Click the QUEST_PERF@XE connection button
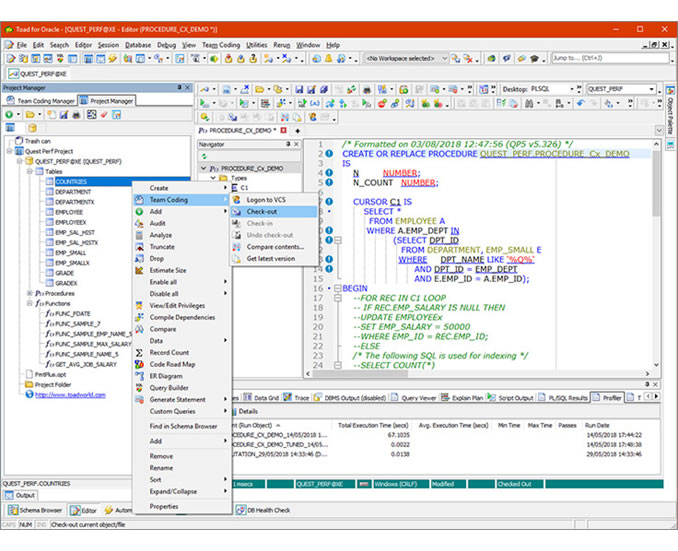Image resolution: width=678 pixels, height=551 pixels. pyautogui.click(x=38, y=74)
